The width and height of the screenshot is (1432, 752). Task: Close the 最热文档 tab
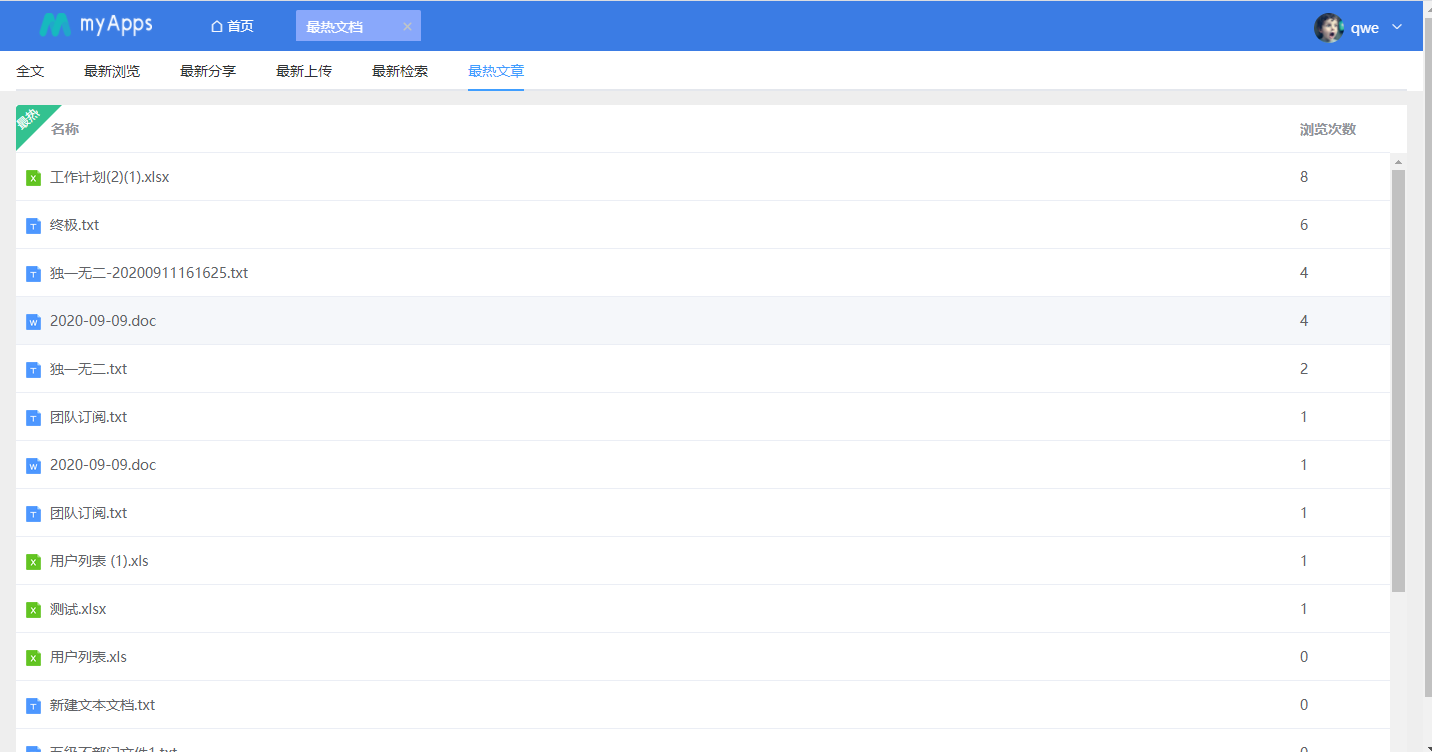tap(407, 26)
